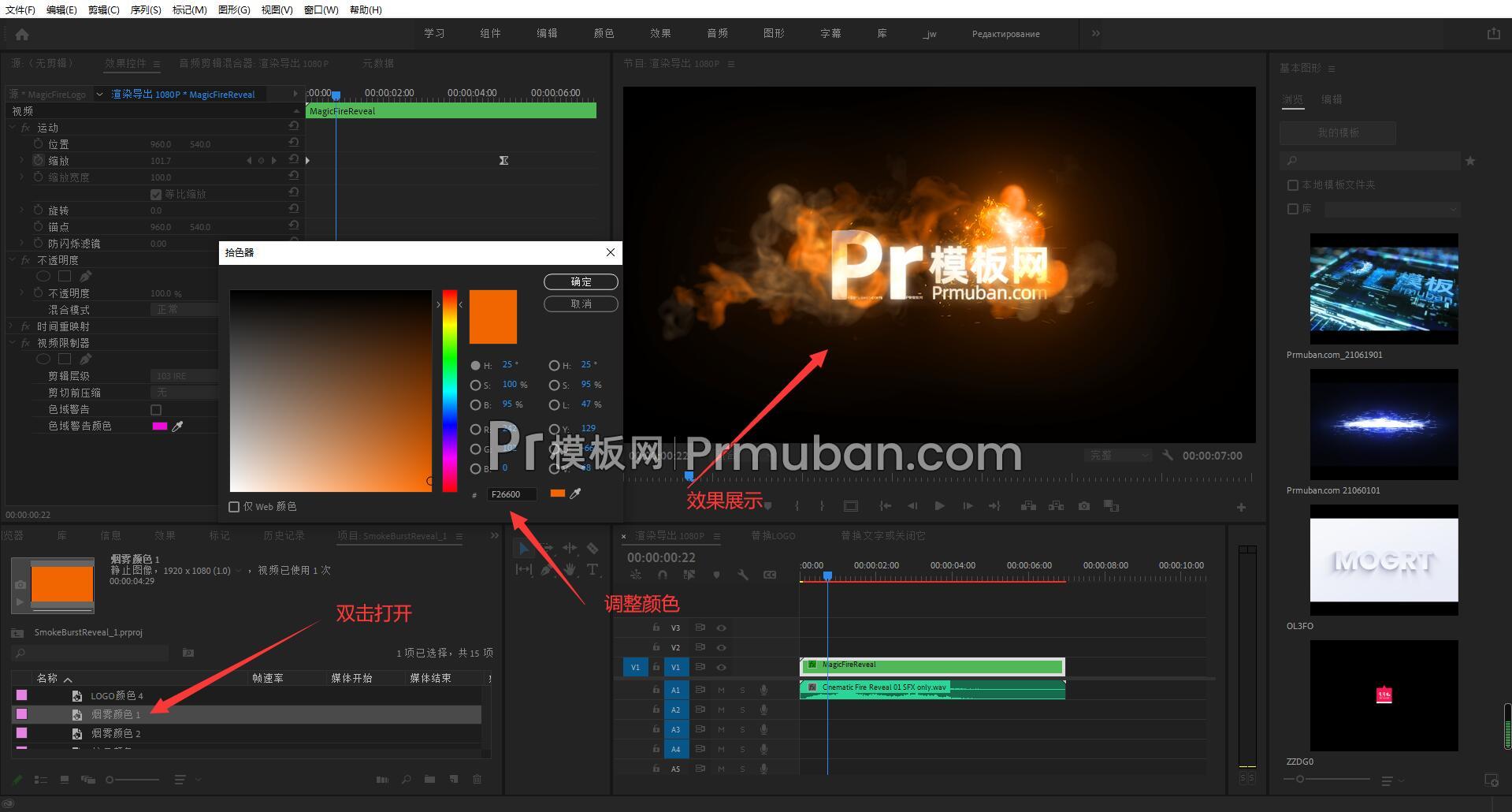This screenshot has width=1512, height=812.
Task: Click the trash icon in the project panel
Action: (477, 779)
